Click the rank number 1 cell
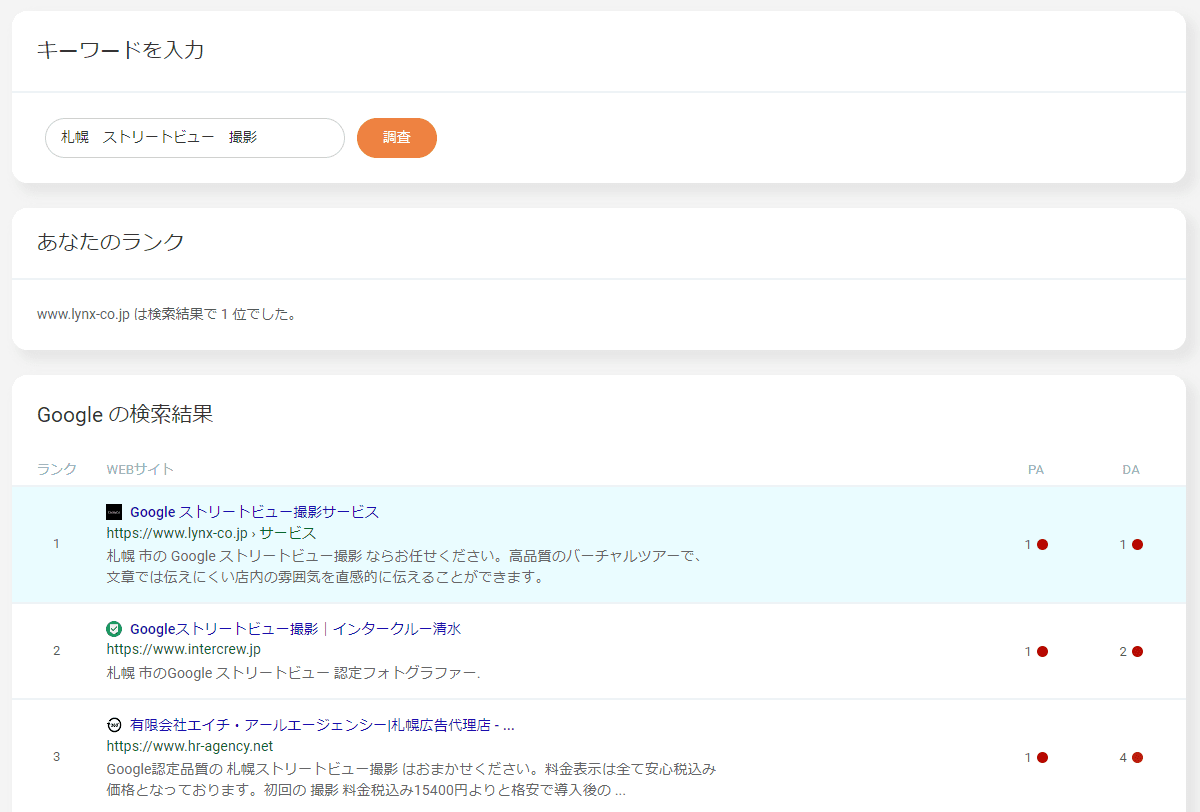 click(56, 545)
